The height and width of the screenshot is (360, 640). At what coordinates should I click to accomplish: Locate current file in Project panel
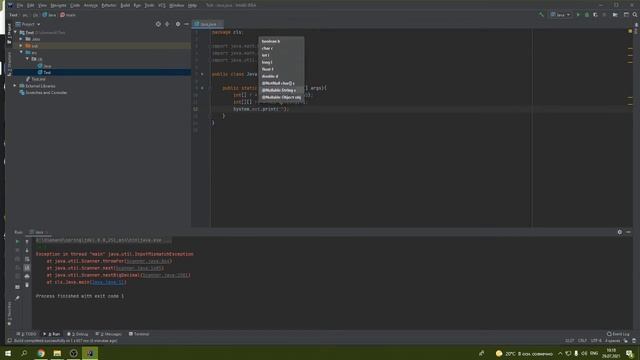pyautogui.click(x=158, y=24)
